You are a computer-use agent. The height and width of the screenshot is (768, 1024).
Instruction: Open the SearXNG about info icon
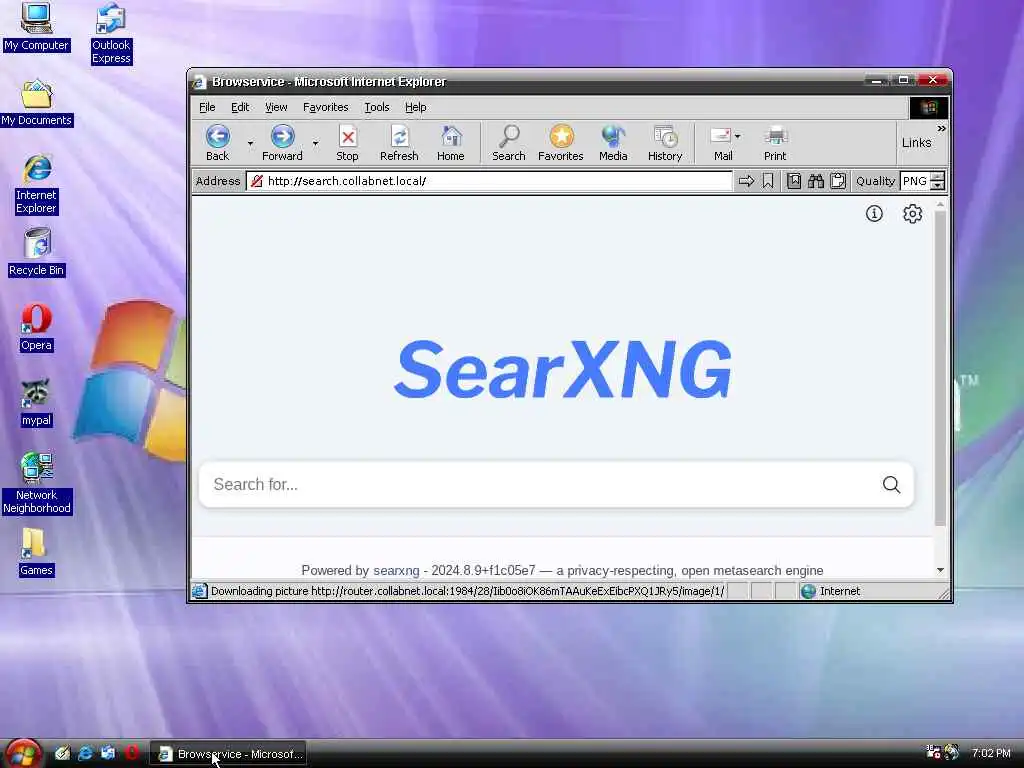874,214
